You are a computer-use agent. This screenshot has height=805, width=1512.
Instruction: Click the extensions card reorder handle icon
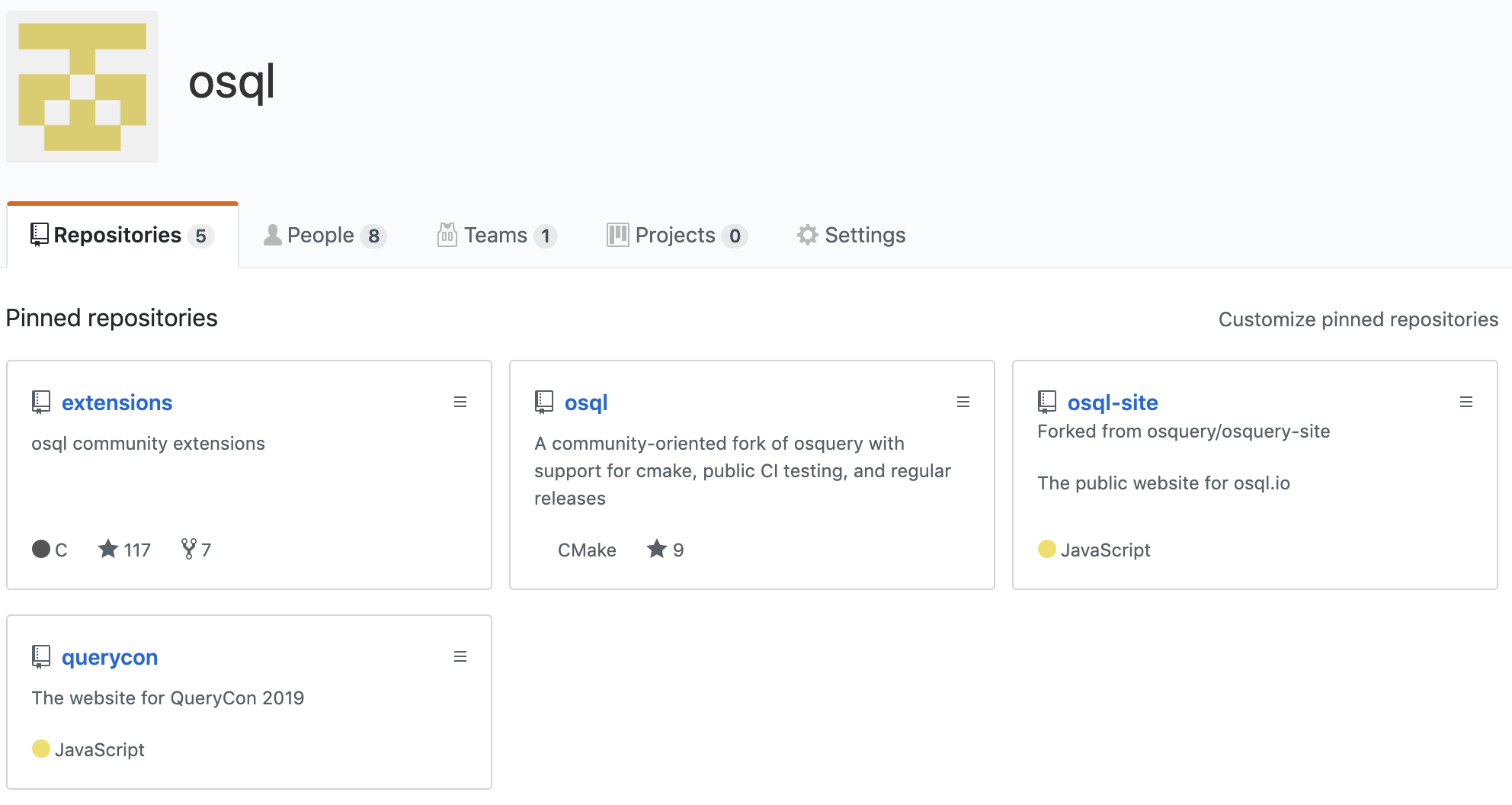click(460, 402)
